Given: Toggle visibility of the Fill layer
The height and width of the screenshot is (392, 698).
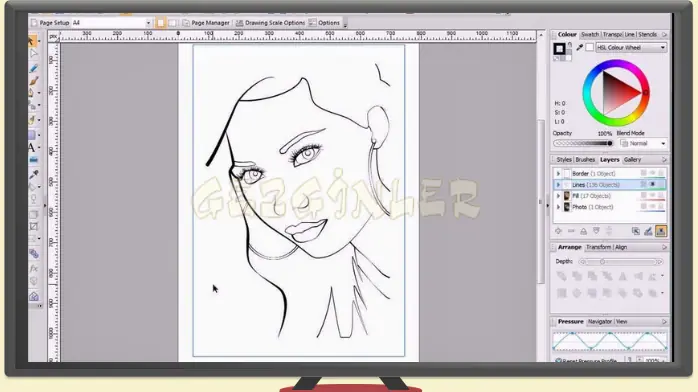Looking at the screenshot, I should click(x=653, y=195).
